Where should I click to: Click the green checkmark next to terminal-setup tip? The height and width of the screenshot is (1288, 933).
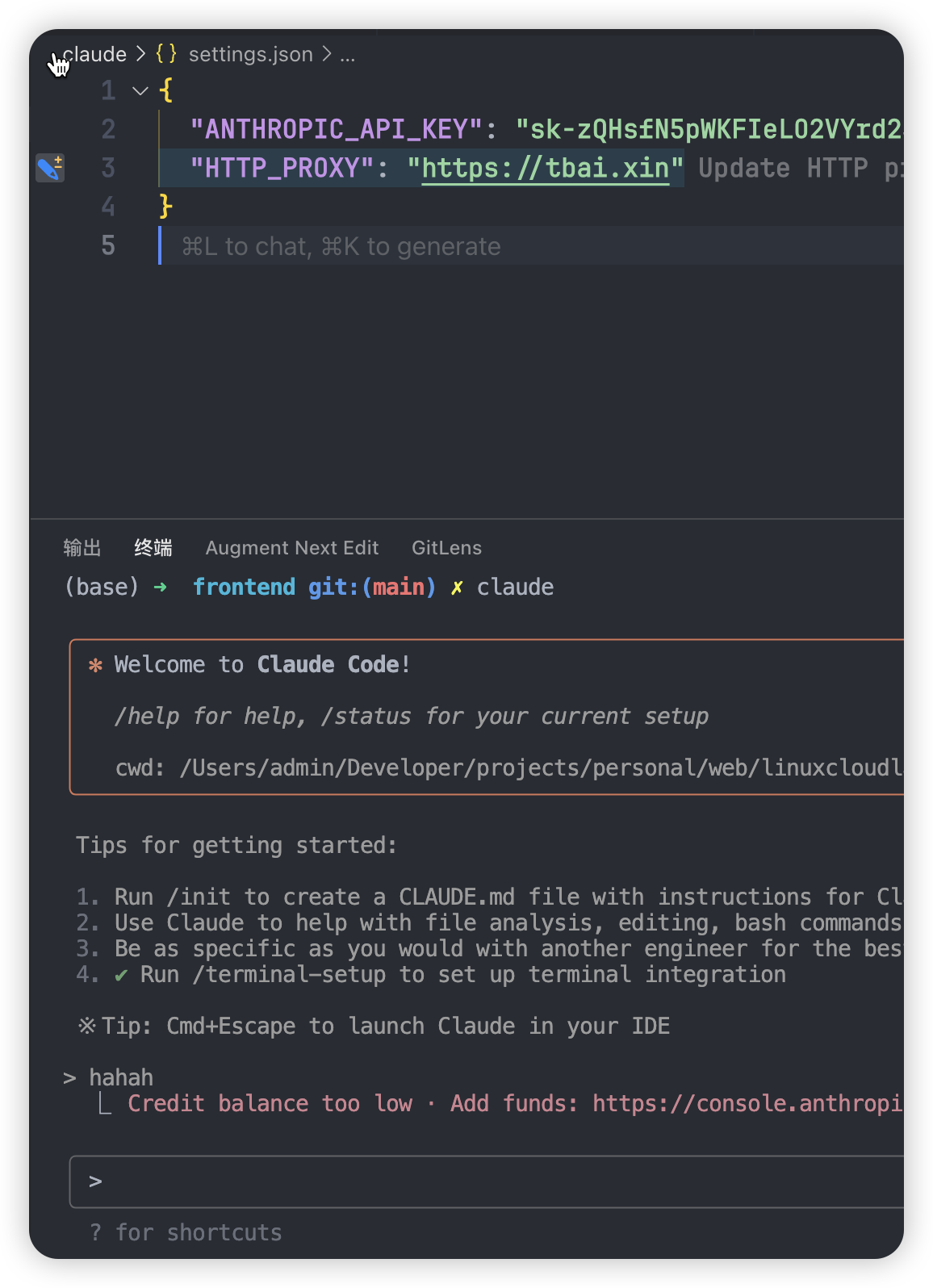pyautogui.click(x=121, y=975)
